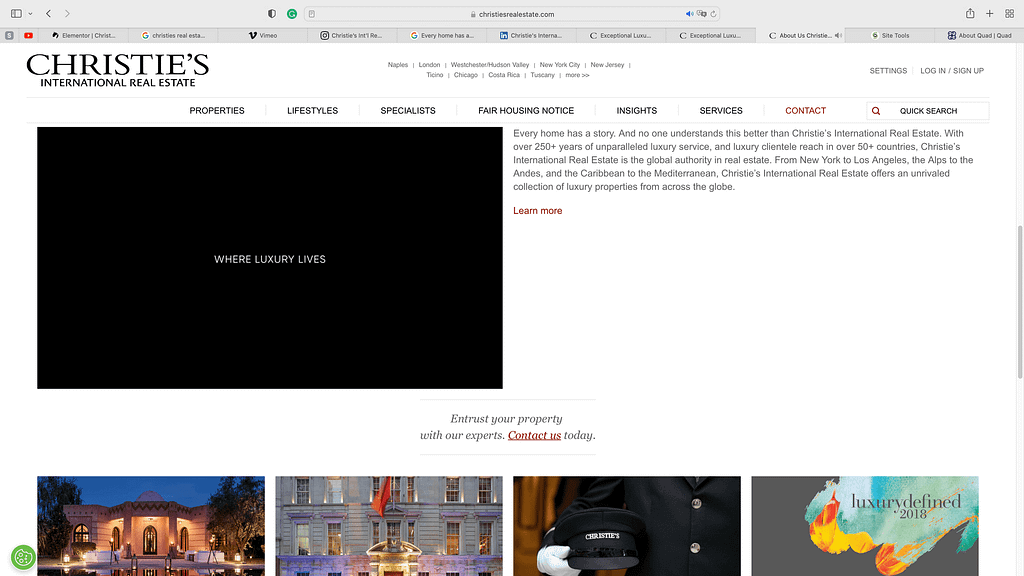Go forward to the next page
This screenshot has height=576, width=1024.
(x=67, y=14)
